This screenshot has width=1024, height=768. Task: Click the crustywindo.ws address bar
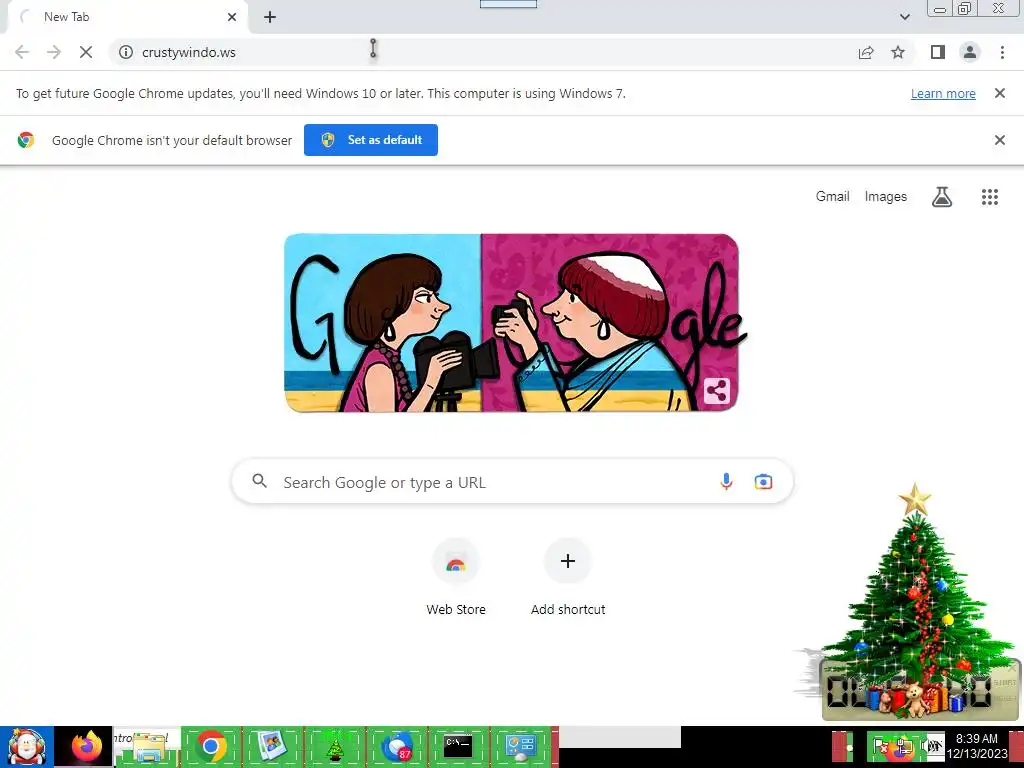483,52
